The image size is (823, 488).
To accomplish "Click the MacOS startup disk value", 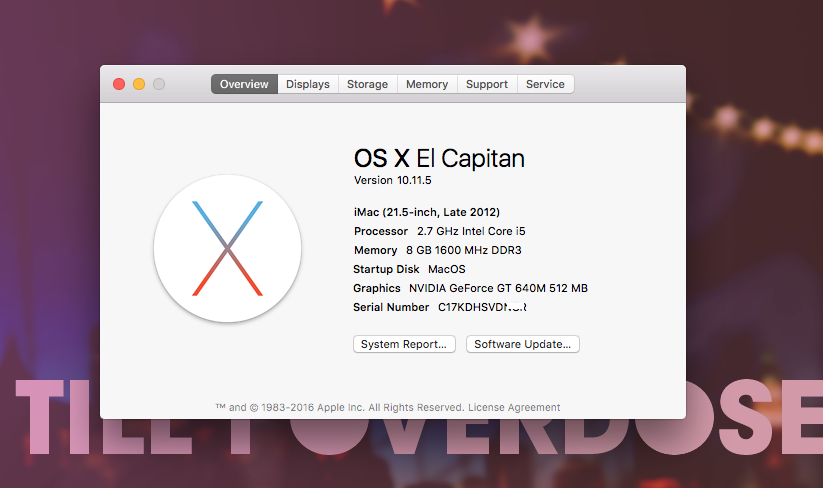I will click(x=447, y=269).
